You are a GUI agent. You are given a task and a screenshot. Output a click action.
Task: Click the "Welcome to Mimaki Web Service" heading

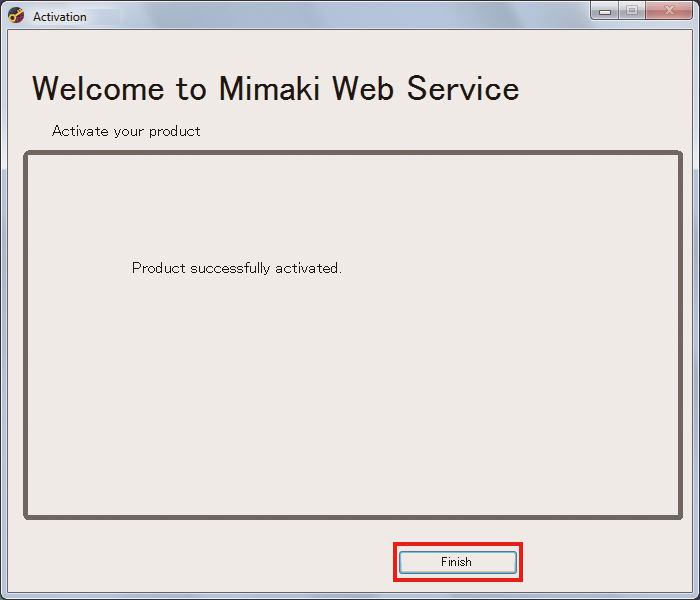tap(275, 88)
